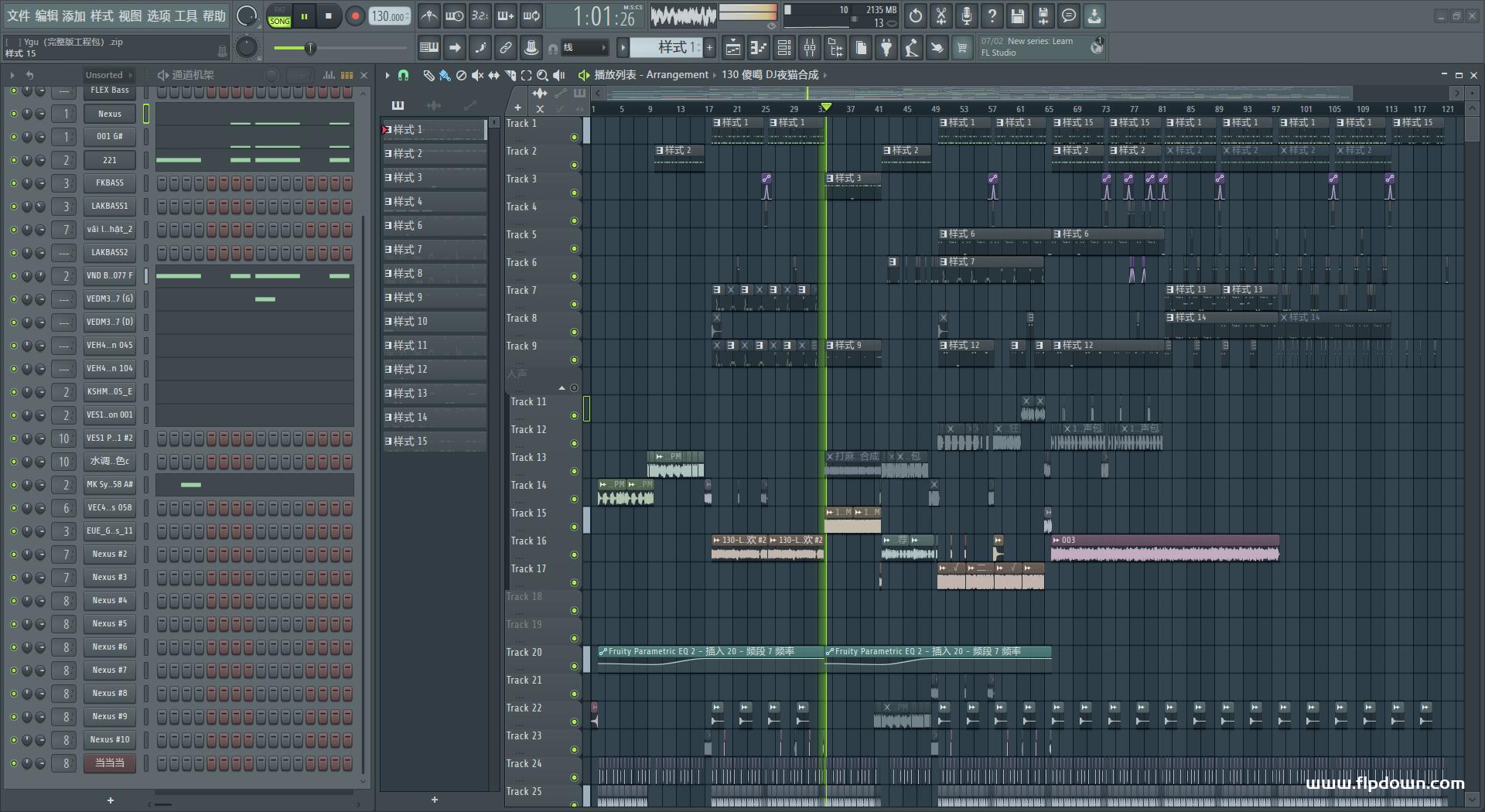Collapse the 人声 track group arrow

[x=562, y=387]
